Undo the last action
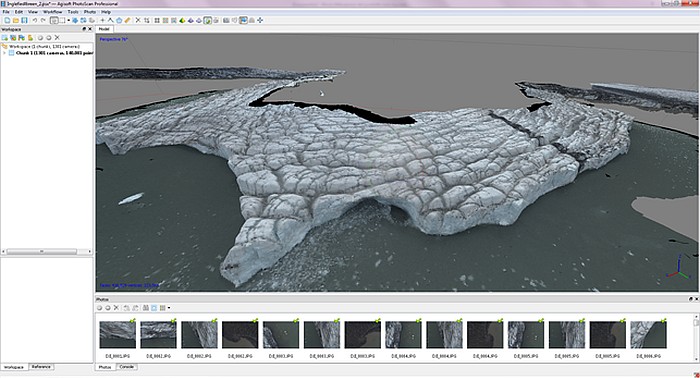 [x=35, y=20]
